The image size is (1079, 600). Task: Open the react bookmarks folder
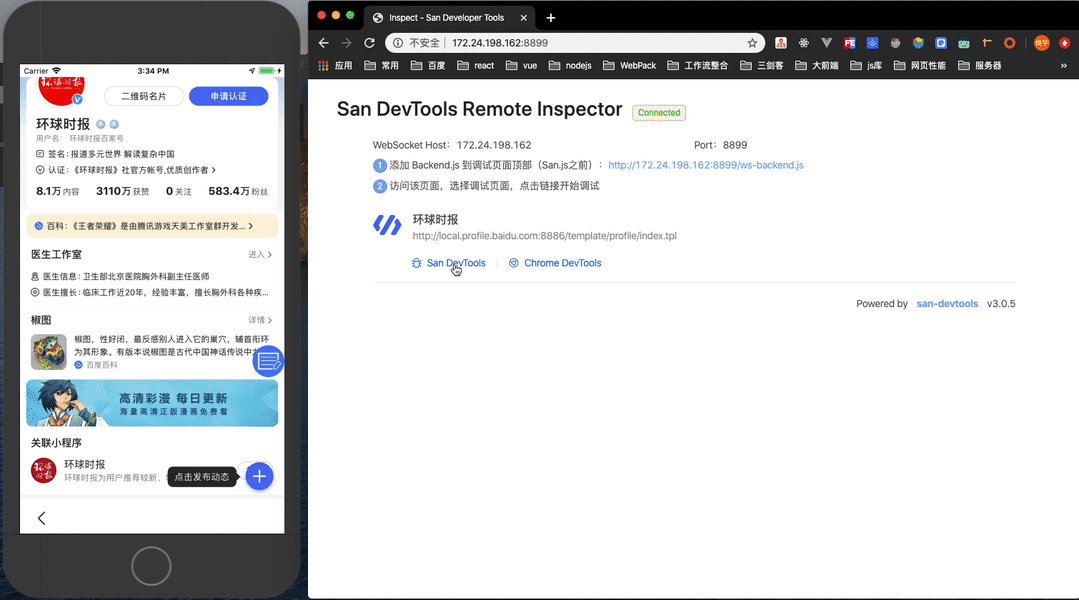click(476, 65)
